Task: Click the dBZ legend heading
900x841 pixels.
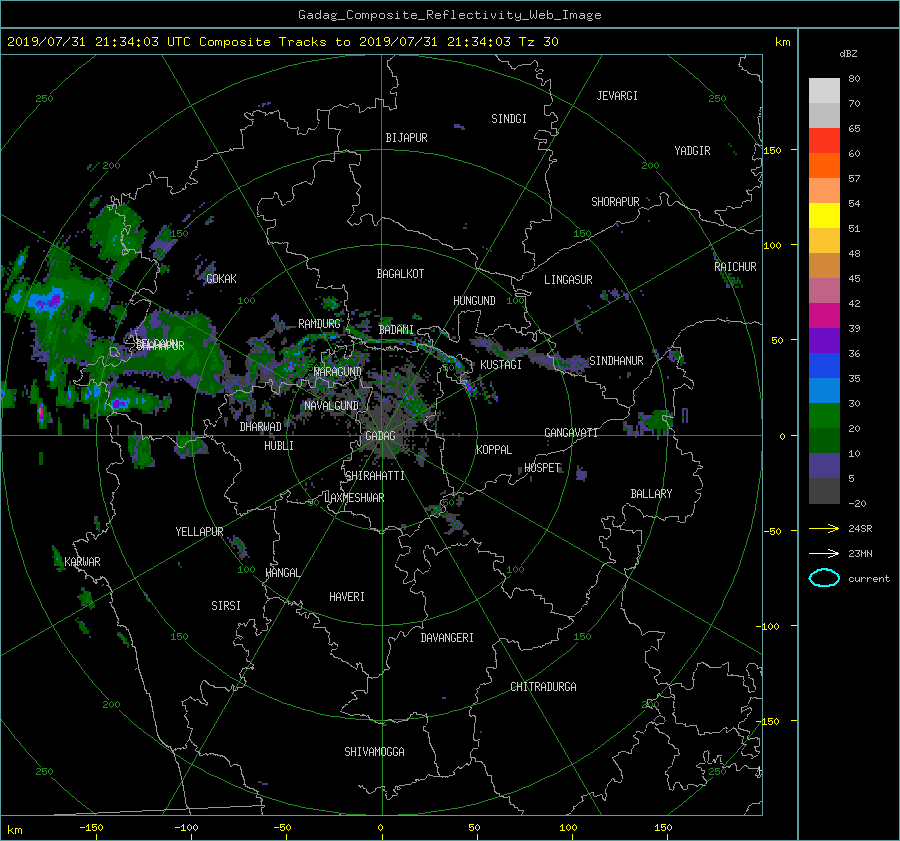Action: click(x=848, y=53)
